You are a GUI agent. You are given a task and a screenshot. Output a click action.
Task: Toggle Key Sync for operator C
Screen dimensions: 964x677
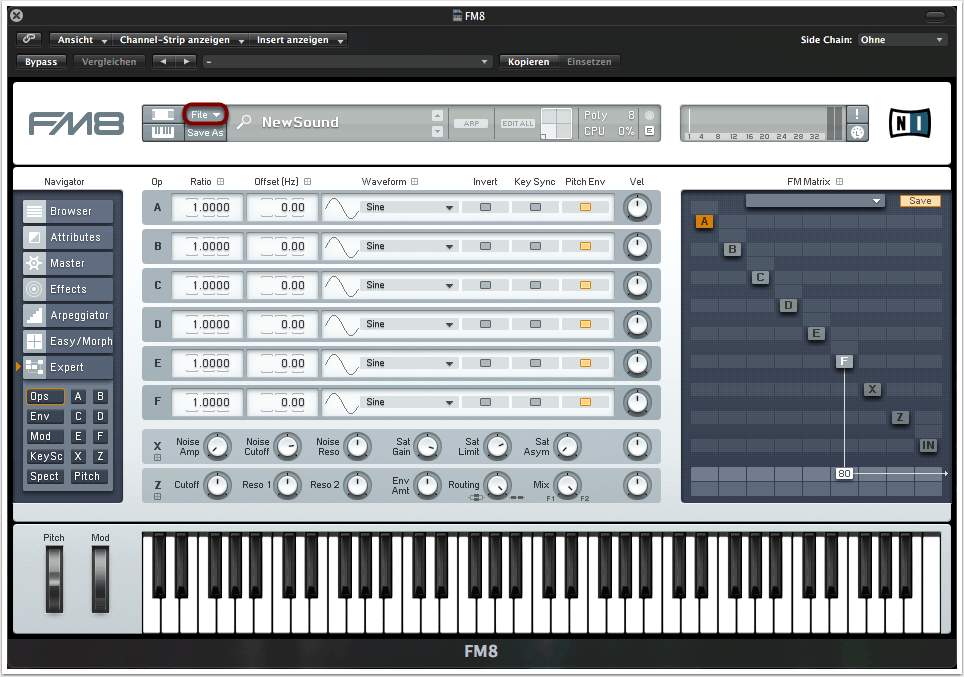[x=535, y=285]
